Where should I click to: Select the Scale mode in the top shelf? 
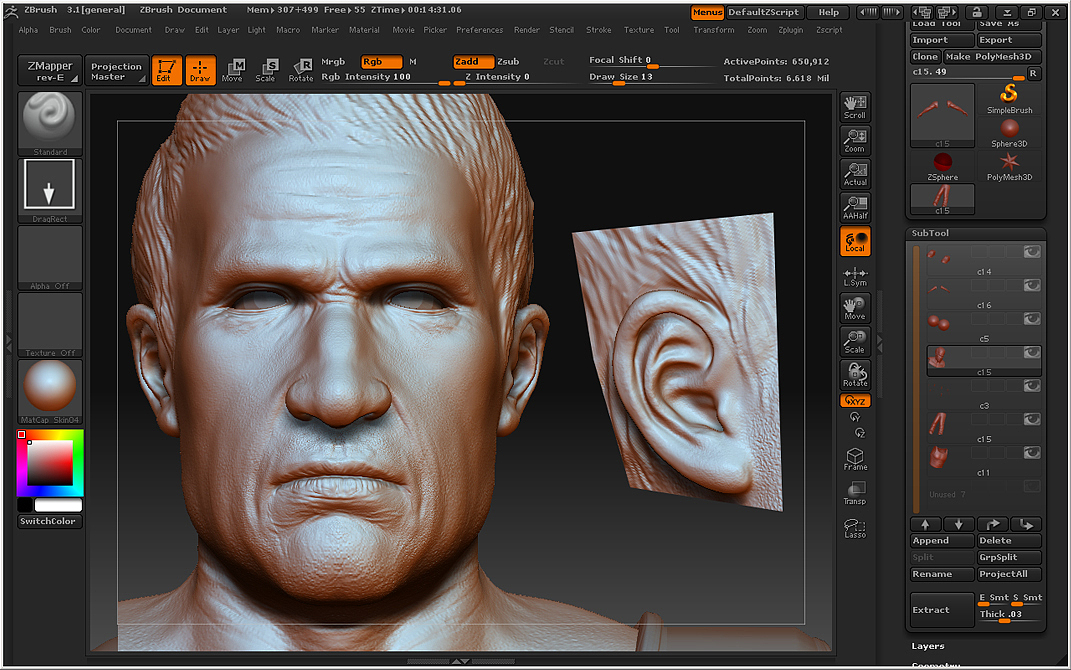click(266, 70)
